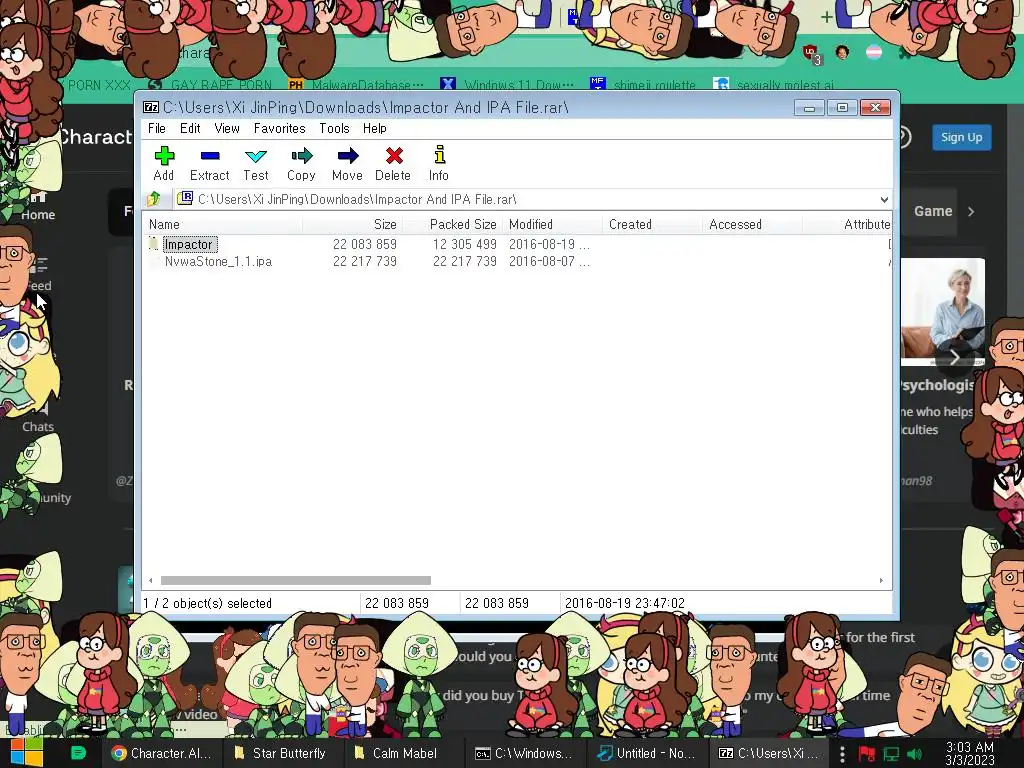Delete selection with the red X icon
The image size is (1024, 768).
pyautogui.click(x=393, y=163)
